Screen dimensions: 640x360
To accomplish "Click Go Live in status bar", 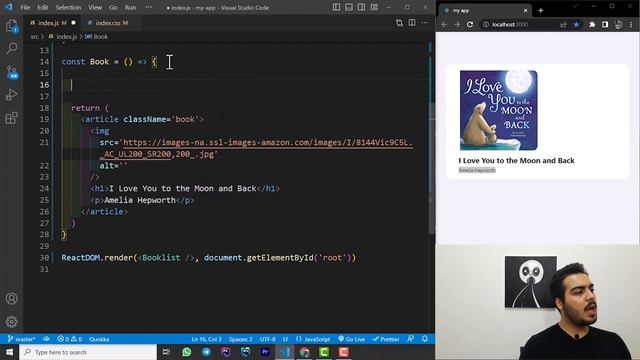I will pyautogui.click(x=351, y=339).
